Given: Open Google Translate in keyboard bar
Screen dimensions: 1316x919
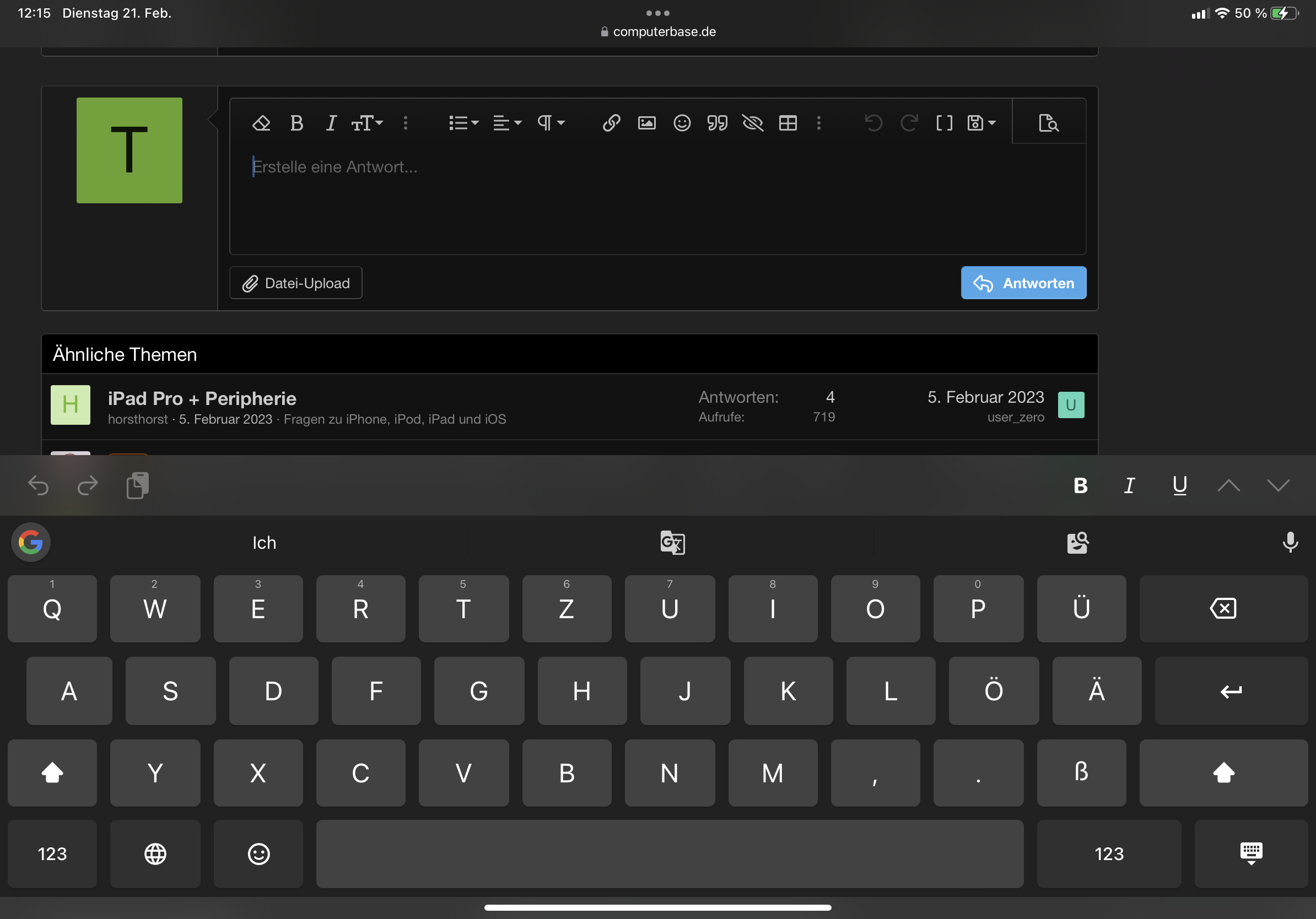Looking at the screenshot, I should 672,543.
